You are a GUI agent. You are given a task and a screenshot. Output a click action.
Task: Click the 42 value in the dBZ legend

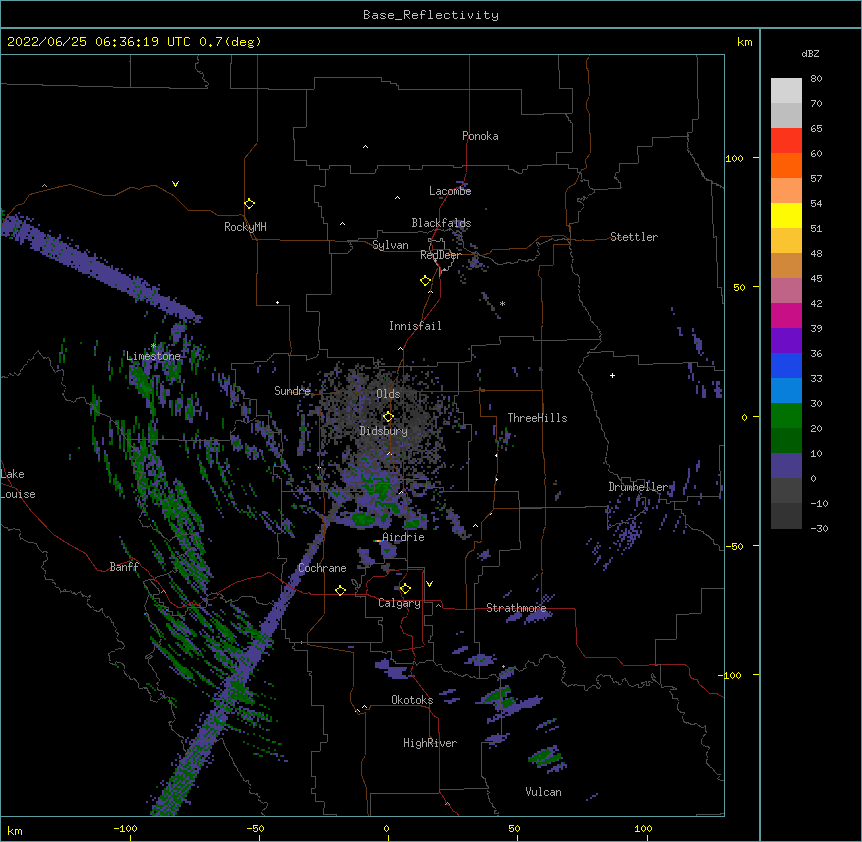816,303
